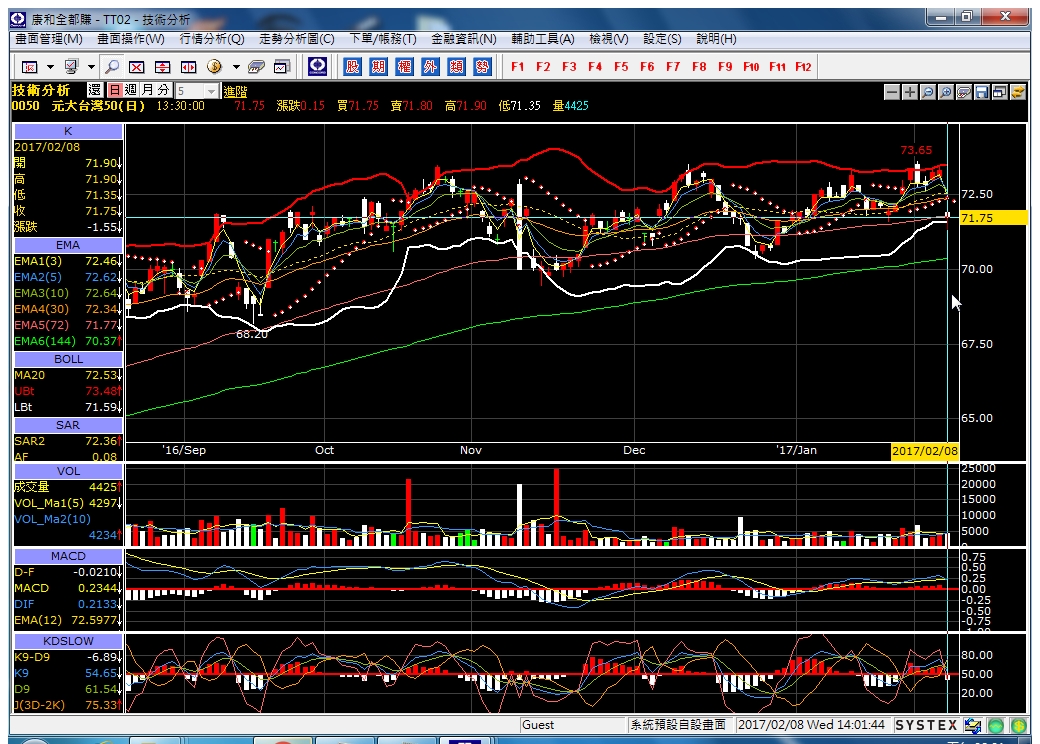The height and width of the screenshot is (744, 1040).
Task: Click the F12 shortcut button
Action: tap(803, 66)
